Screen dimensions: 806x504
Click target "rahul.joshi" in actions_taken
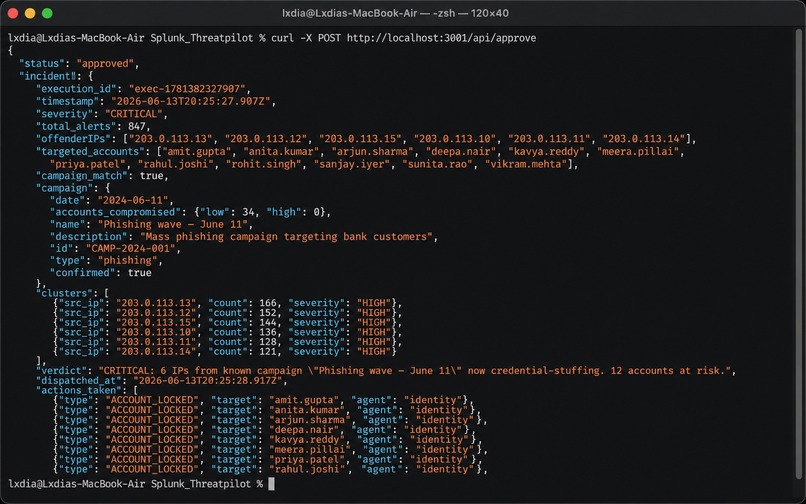tap(308, 469)
